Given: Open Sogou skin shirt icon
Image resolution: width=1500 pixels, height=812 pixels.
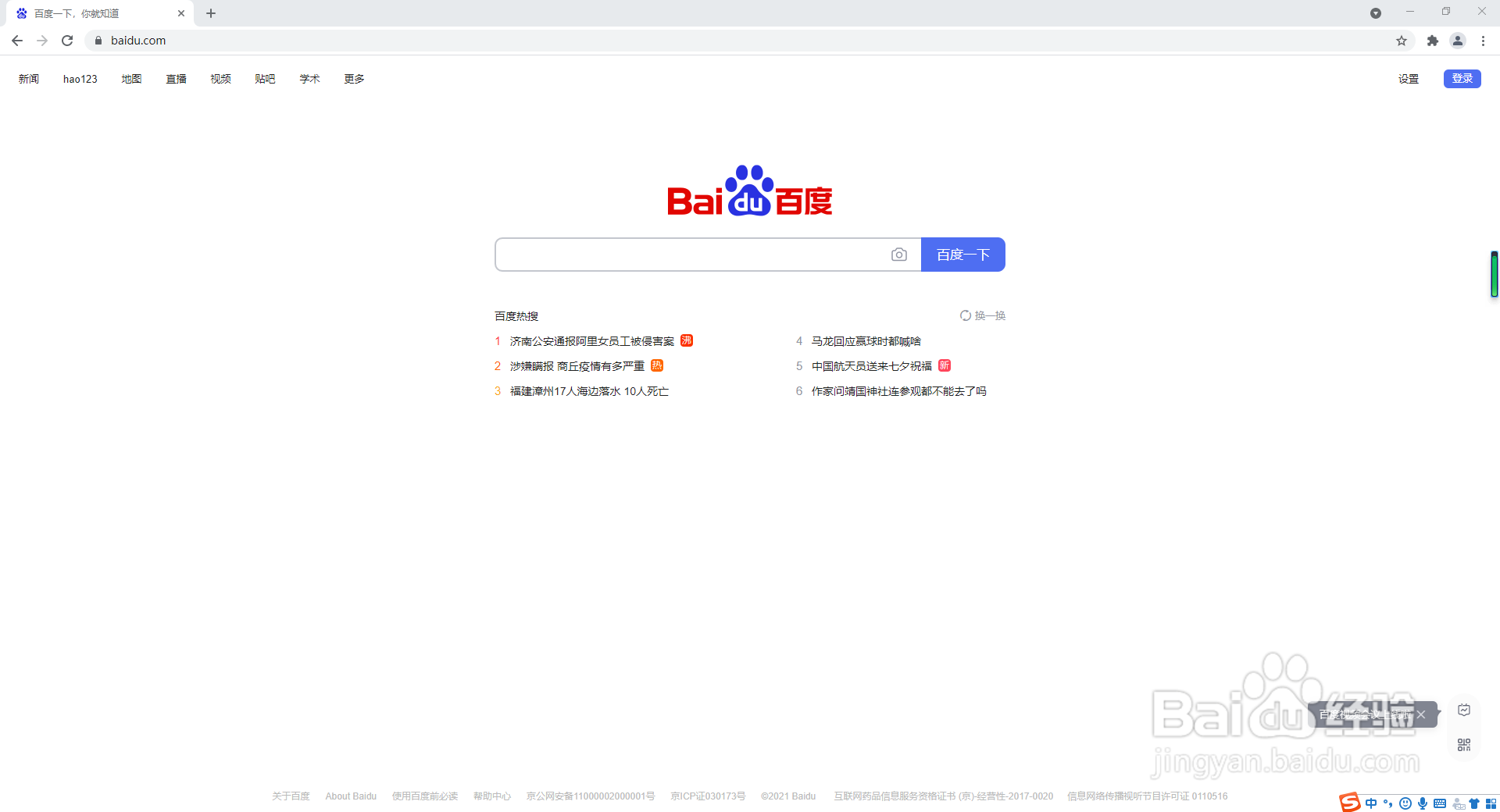Looking at the screenshot, I should (x=1474, y=803).
